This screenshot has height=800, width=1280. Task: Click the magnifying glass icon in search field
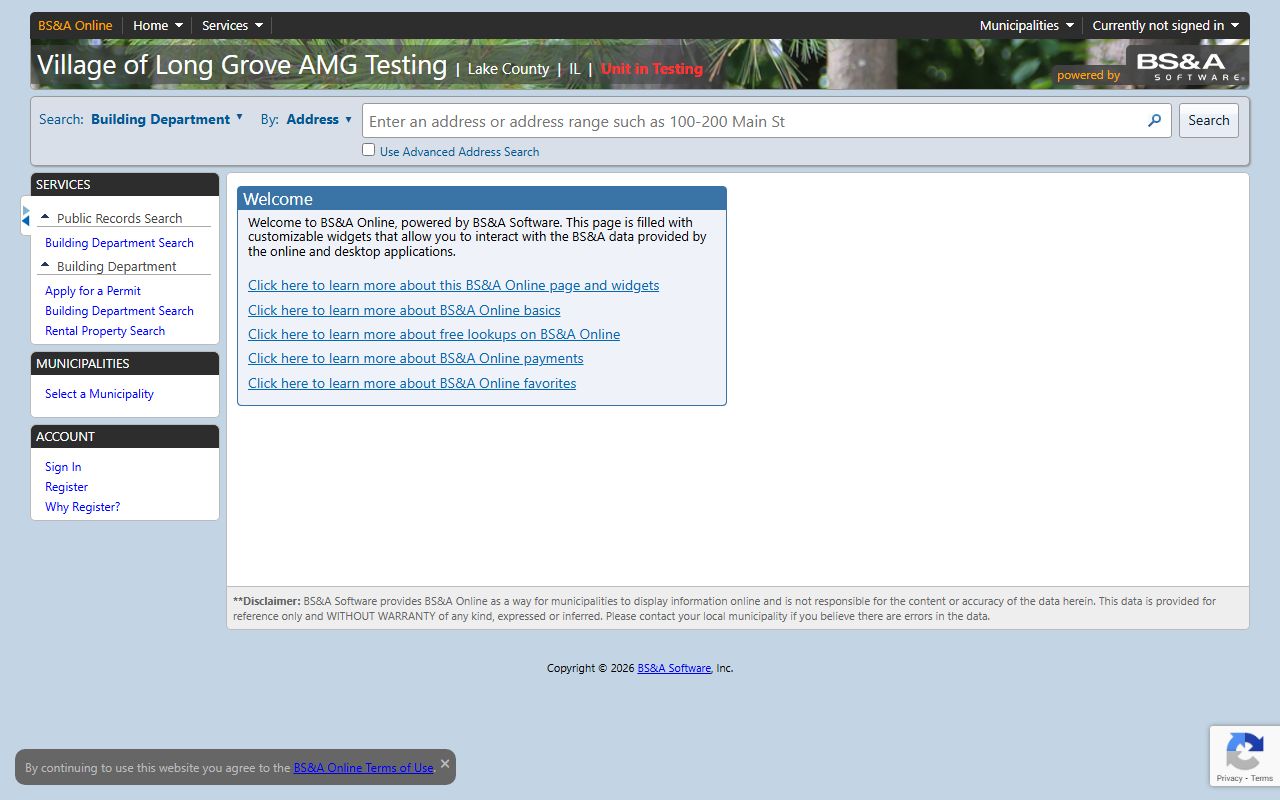1154,121
